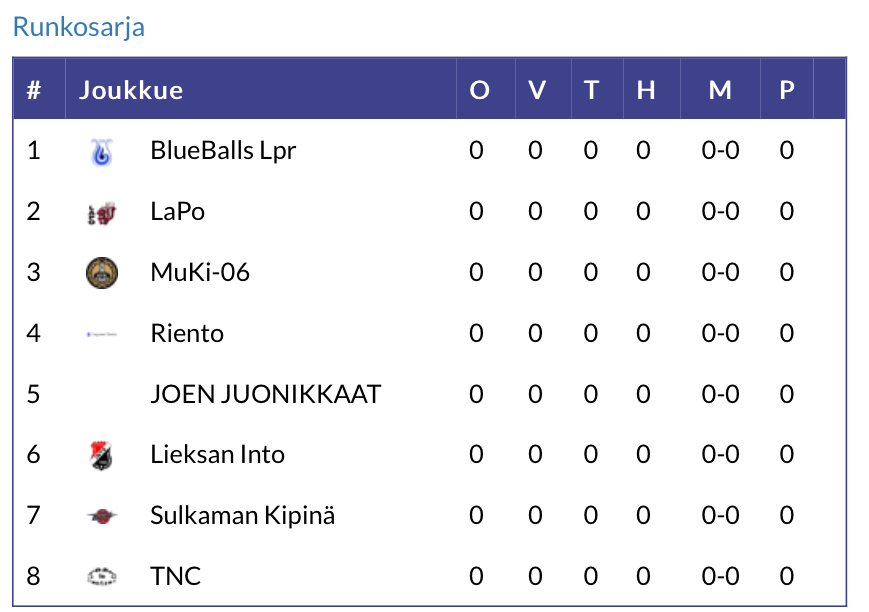The width and height of the screenshot is (869, 612).
Task: Sort by the H column header
Action: point(646,90)
